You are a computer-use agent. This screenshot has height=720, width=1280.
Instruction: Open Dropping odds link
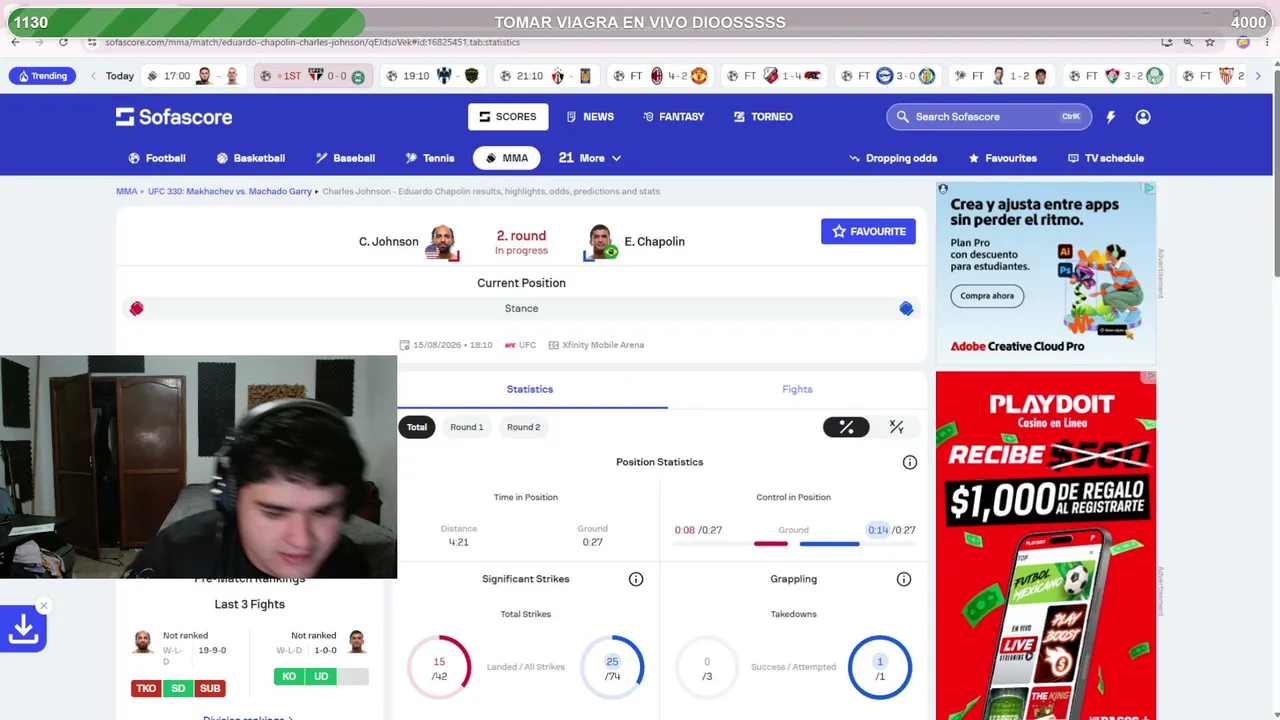pyautogui.click(x=893, y=158)
